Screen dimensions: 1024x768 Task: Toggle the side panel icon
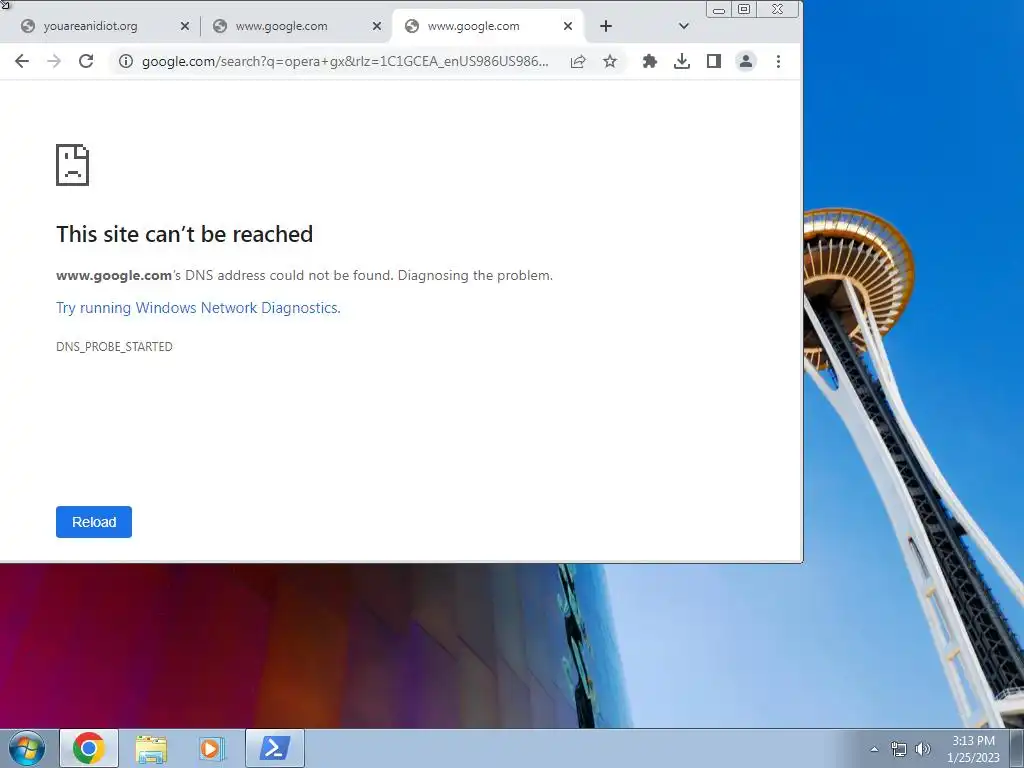[714, 61]
